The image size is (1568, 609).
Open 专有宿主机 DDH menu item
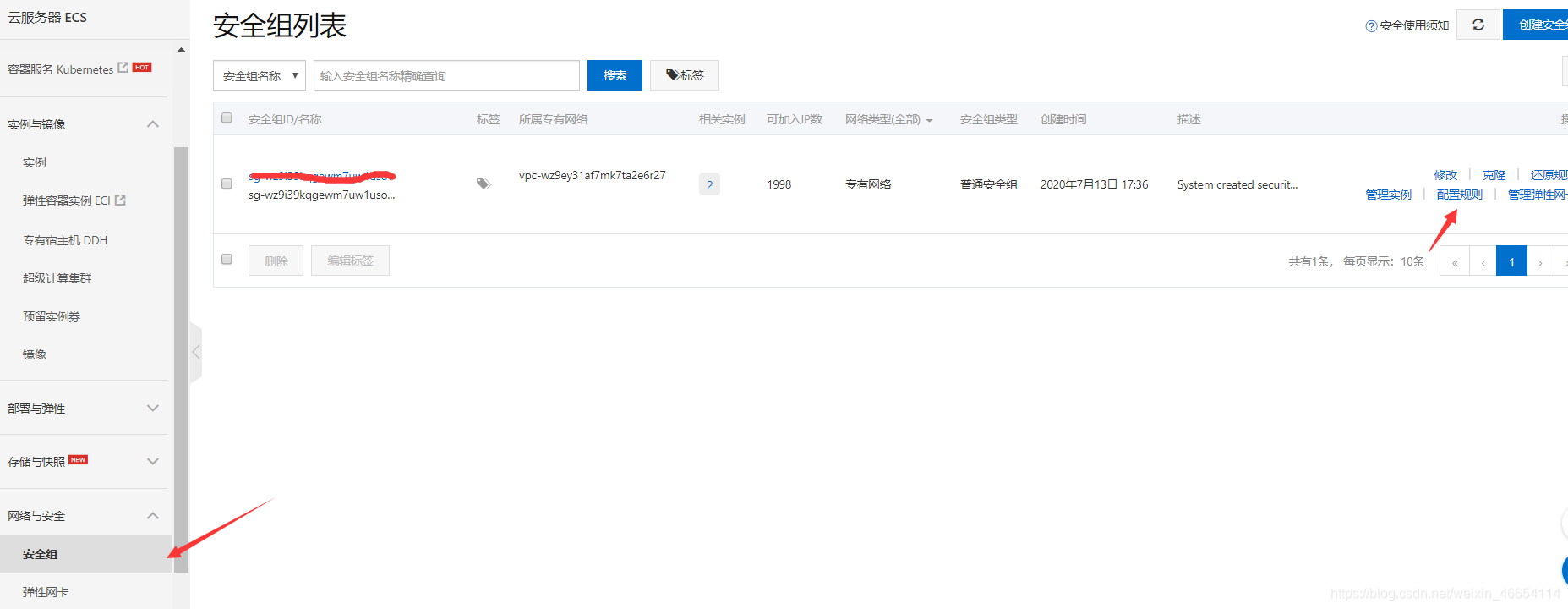tap(65, 240)
